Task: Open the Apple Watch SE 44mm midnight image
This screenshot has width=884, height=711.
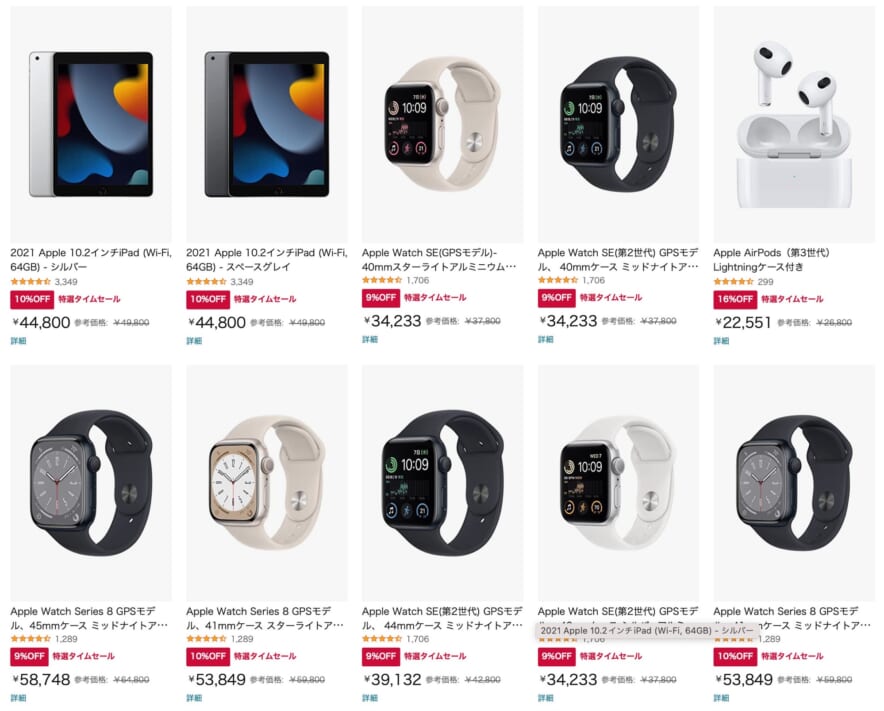Action: pyautogui.click(x=443, y=483)
